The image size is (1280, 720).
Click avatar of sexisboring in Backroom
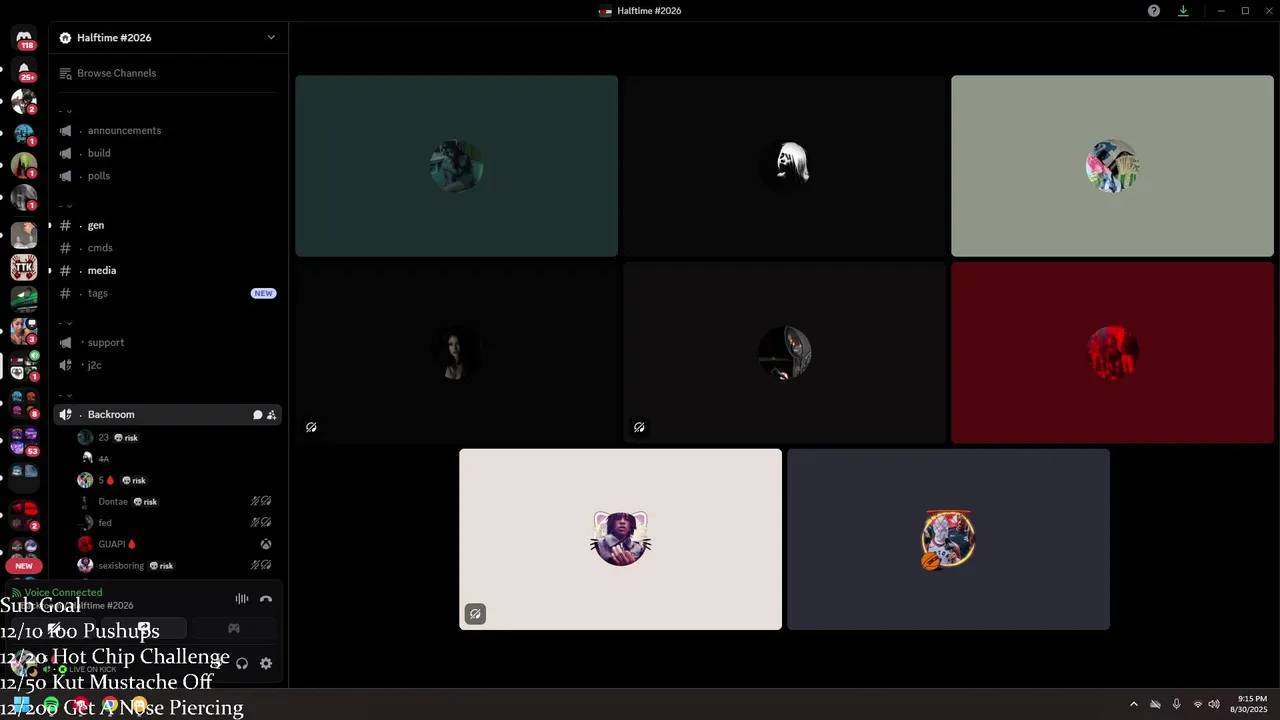tap(85, 566)
